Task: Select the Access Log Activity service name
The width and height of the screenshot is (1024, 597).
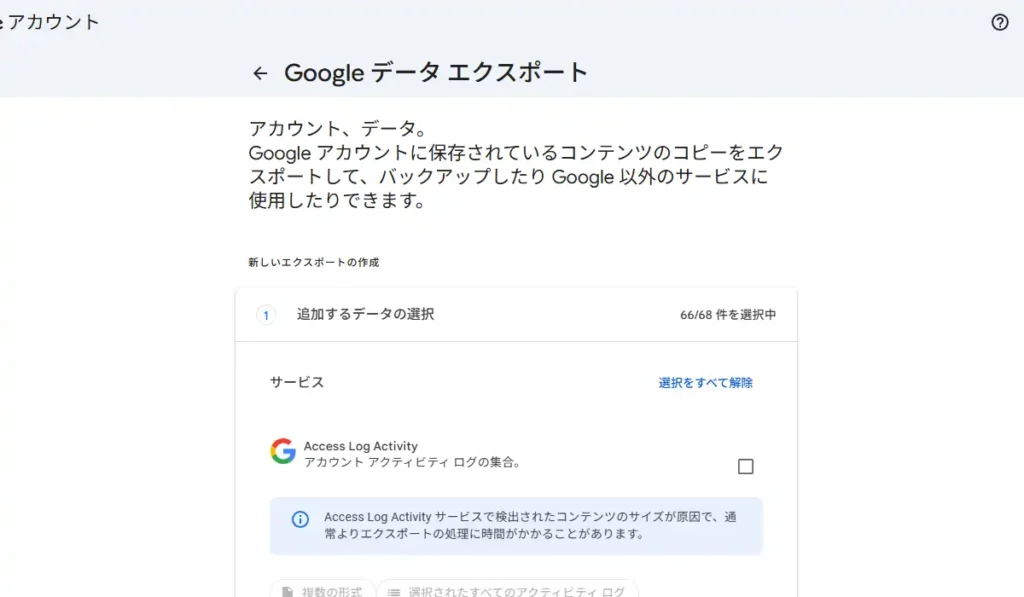Action: pyautogui.click(x=360, y=446)
